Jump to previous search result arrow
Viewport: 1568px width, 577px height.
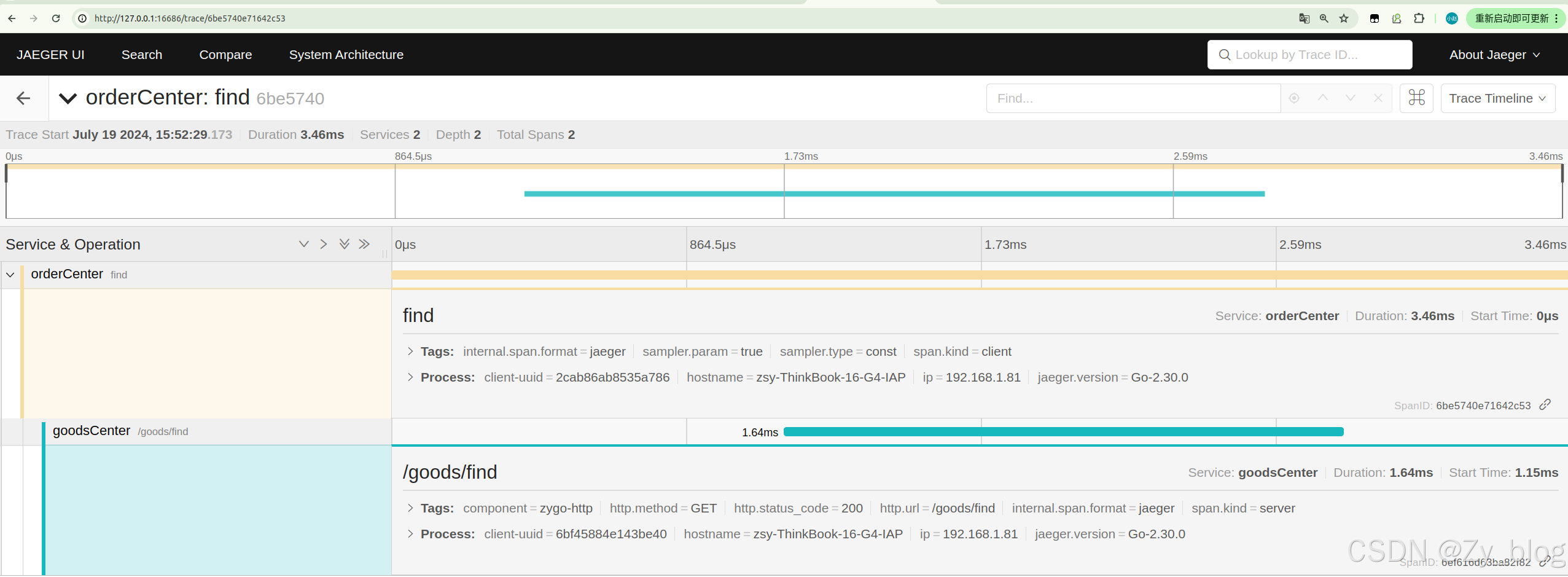click(x=1323, y=98)
